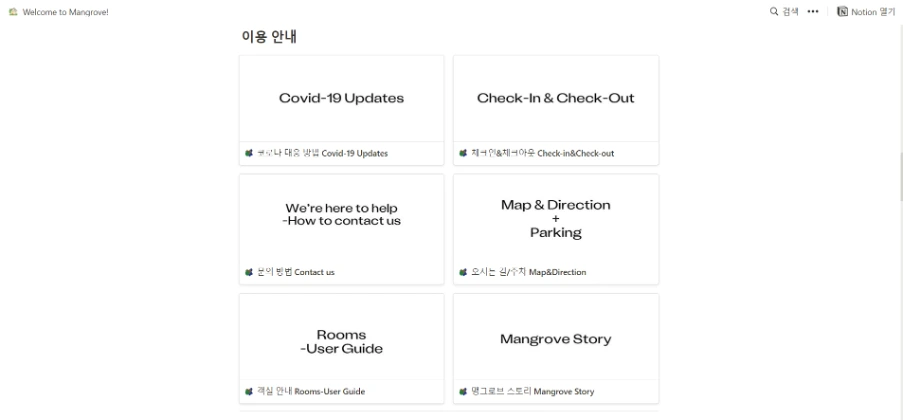
Task: Click leaf icon beside Contact us caption
Action: click(x=249, y=272)
